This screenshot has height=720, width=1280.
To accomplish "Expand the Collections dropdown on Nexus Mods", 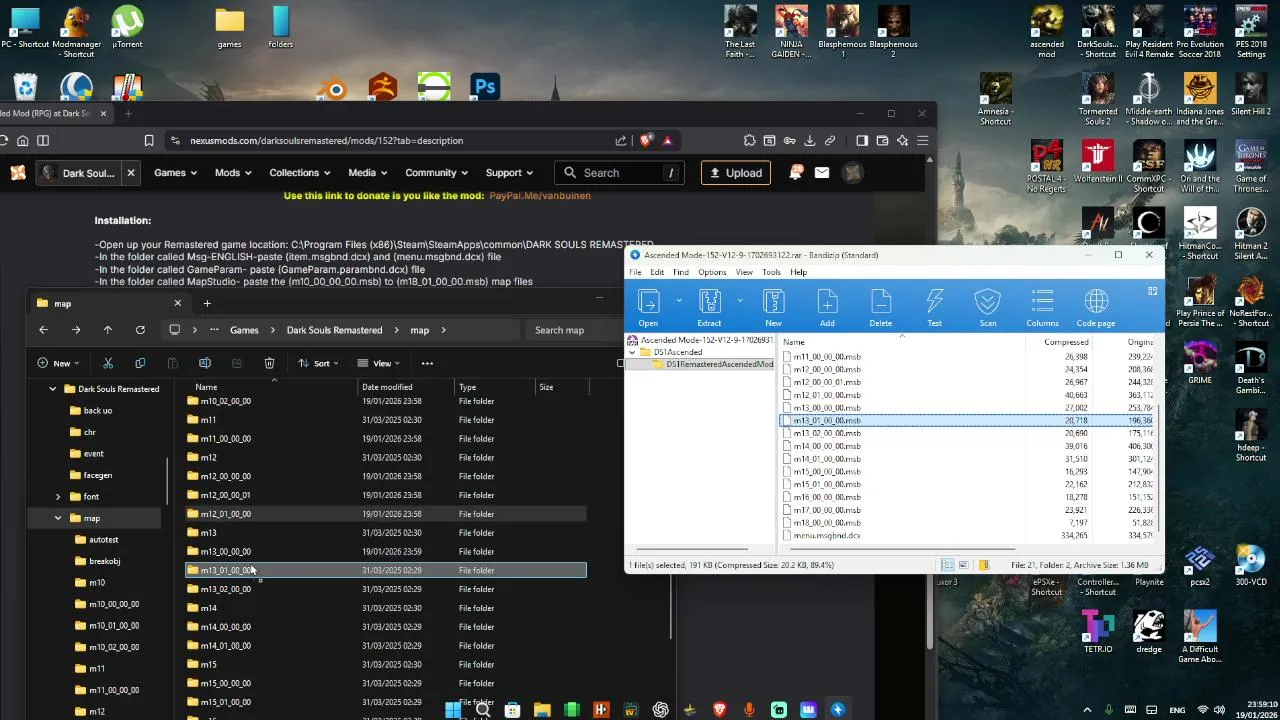I will pos(300,173).
